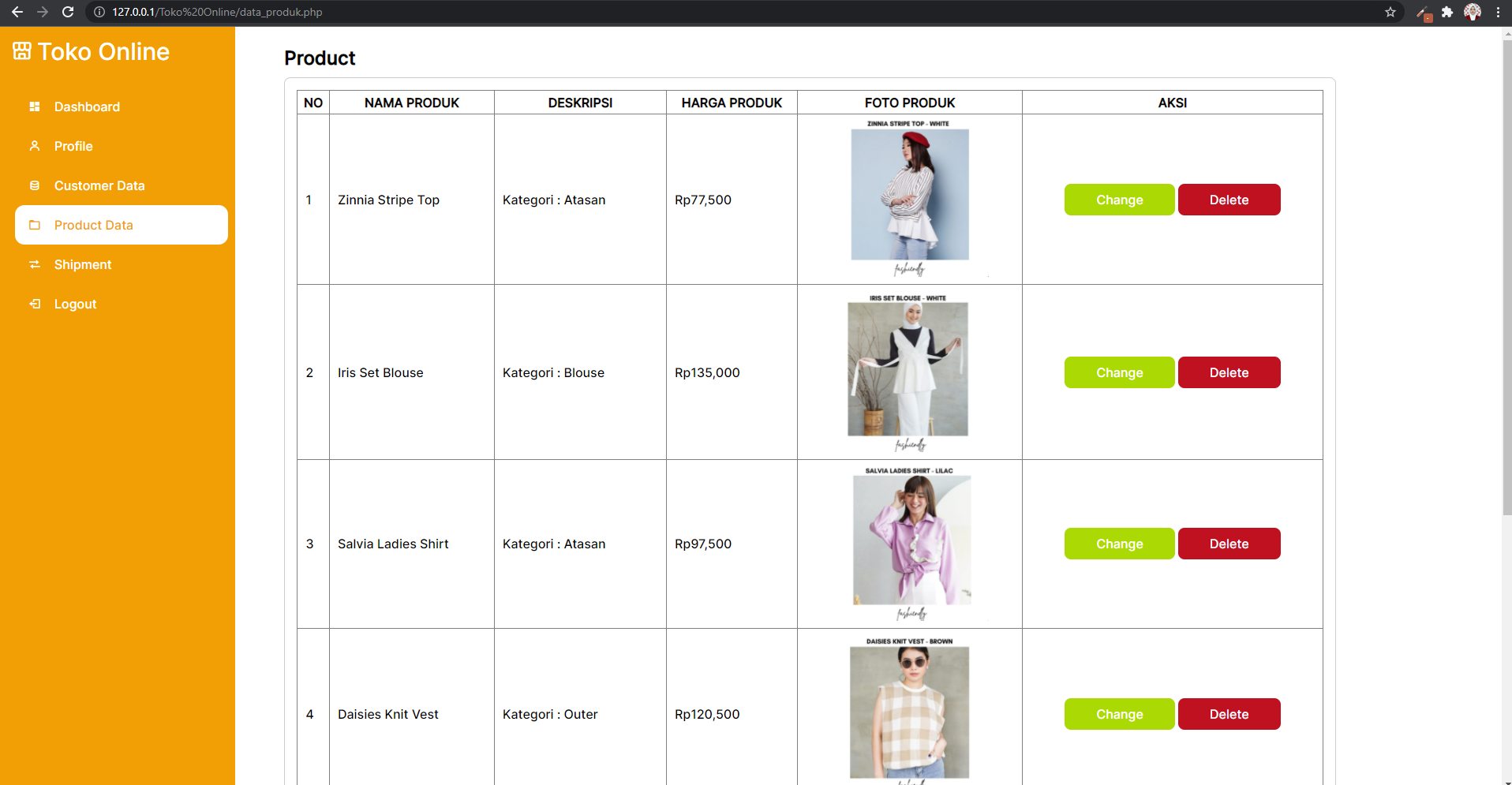
Task: Click the browser reload icon
Action: coord(68,13)
